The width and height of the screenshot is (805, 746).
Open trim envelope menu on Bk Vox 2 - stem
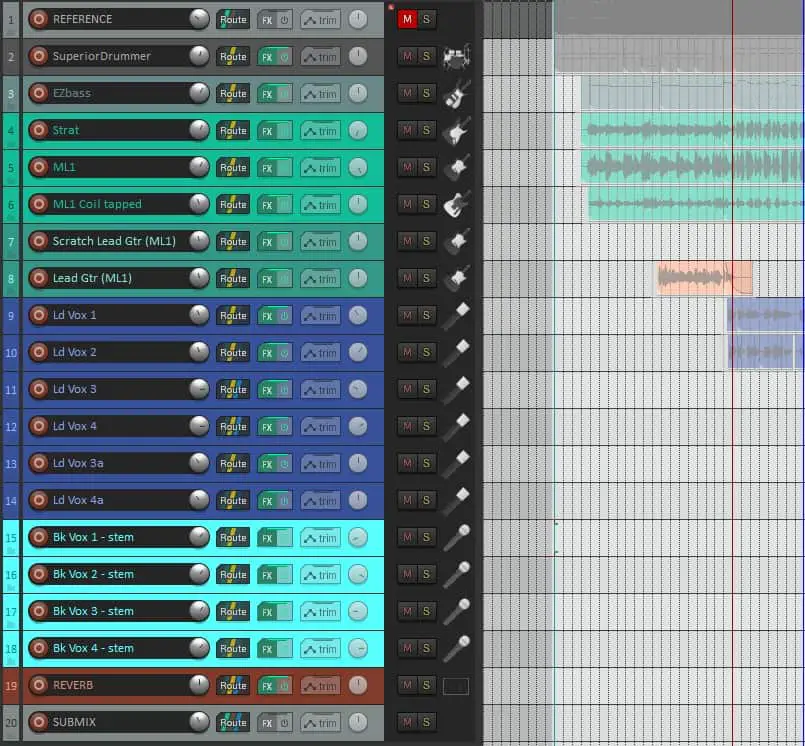click(320, 575)
